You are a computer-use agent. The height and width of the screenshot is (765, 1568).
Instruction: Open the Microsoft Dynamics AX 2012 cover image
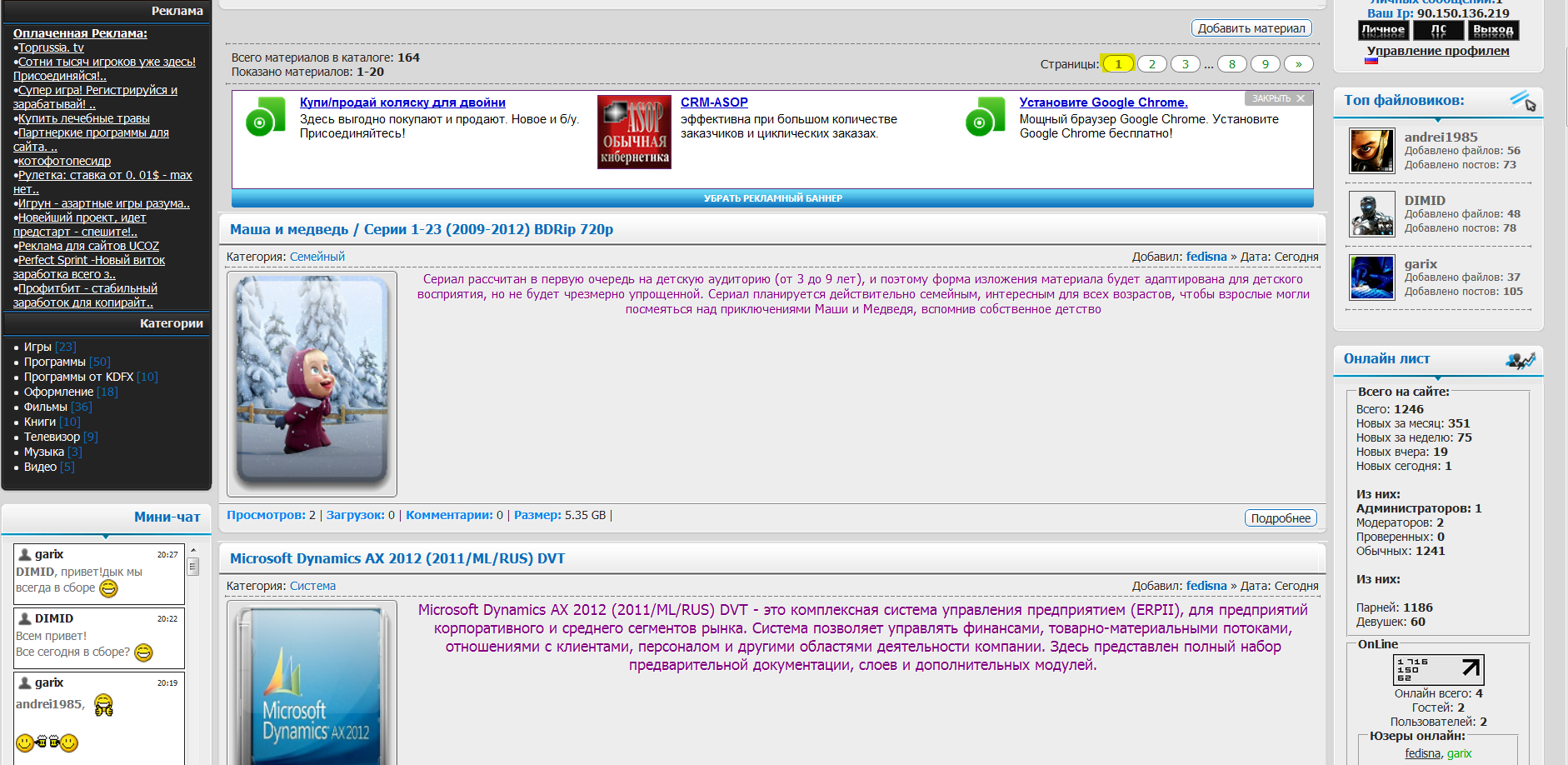coord(312,682)
